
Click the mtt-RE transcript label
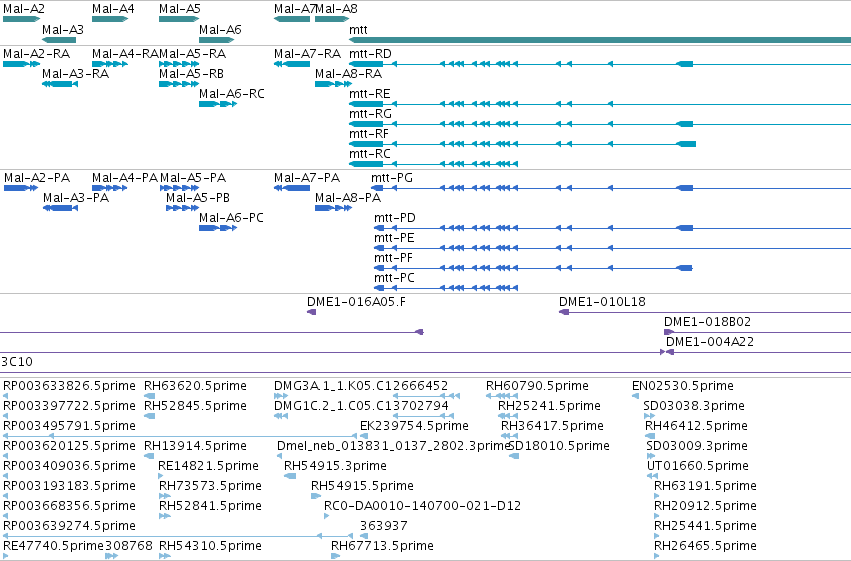[370, 94]
